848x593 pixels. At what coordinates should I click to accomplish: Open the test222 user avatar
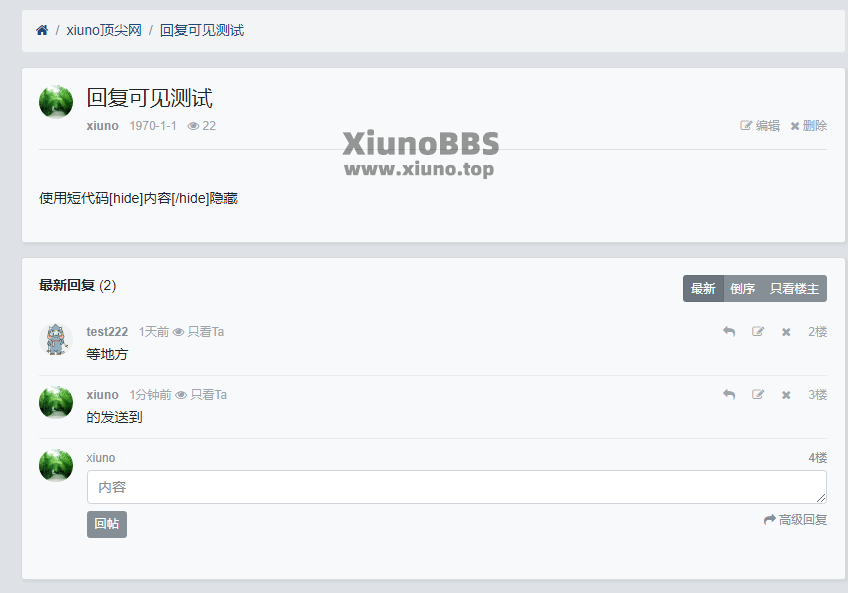(56, 340)
